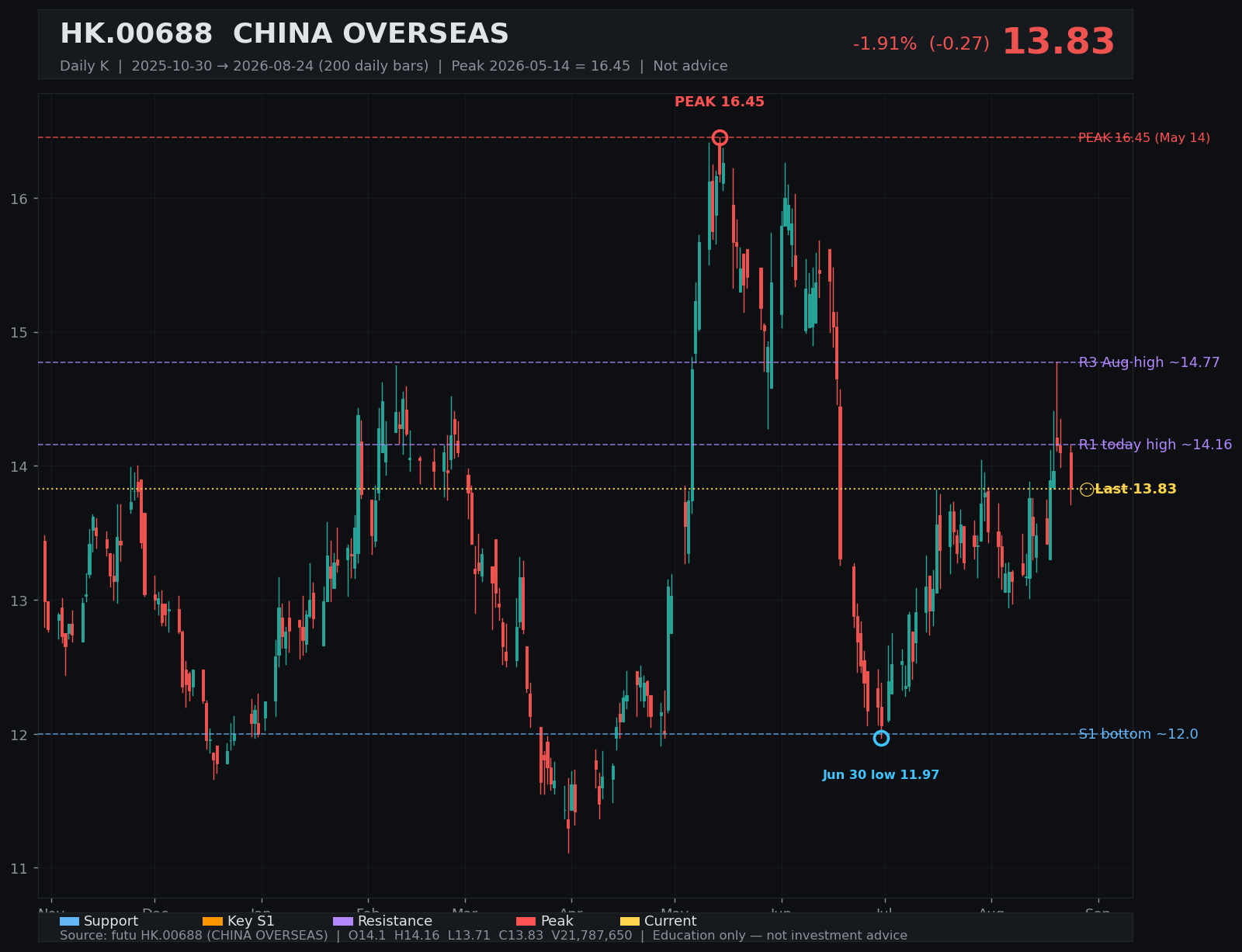1242x952 pixels.
Task: Click the 'Key S1' legend text
Action: 251,921
